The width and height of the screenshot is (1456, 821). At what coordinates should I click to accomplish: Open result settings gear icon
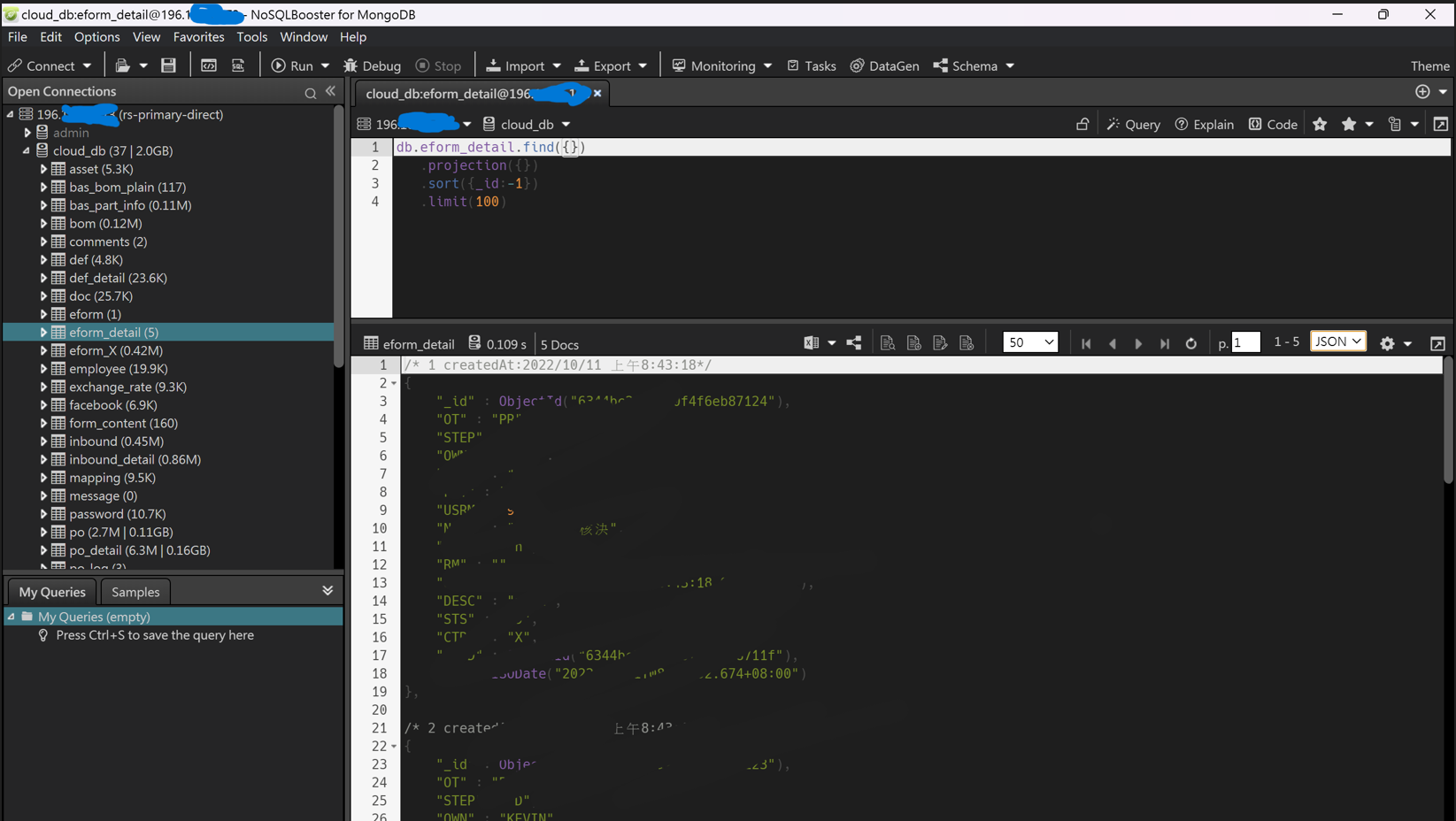click(1387, 343)
